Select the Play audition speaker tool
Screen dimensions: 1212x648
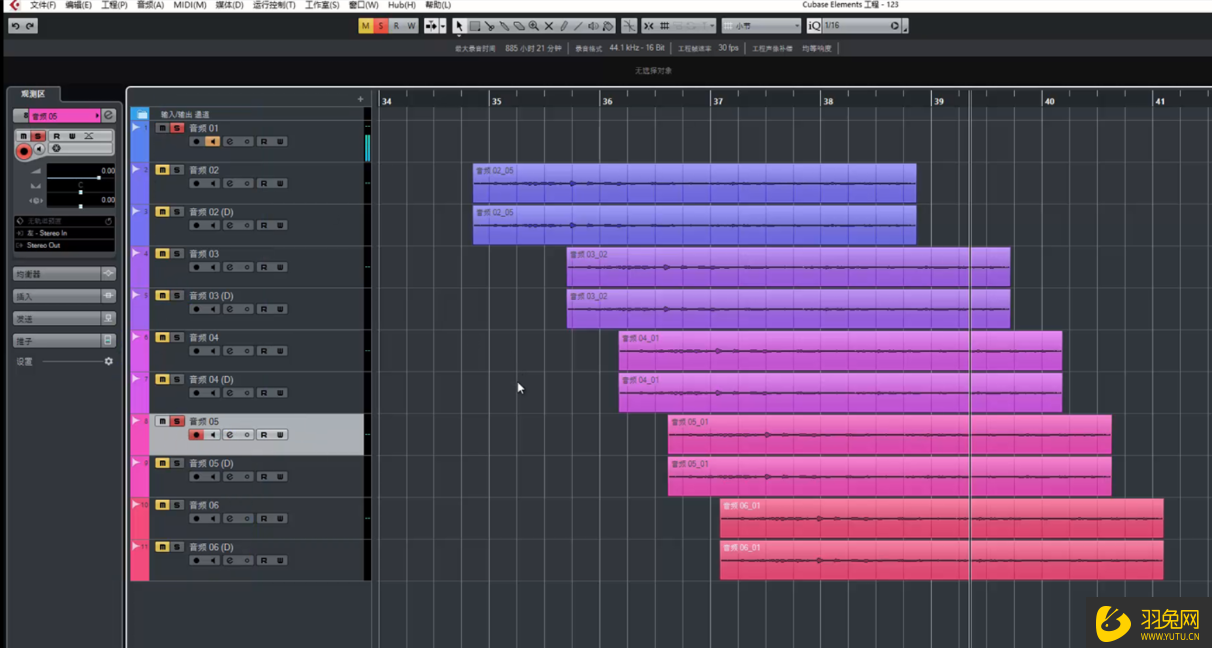click(593, 26)
